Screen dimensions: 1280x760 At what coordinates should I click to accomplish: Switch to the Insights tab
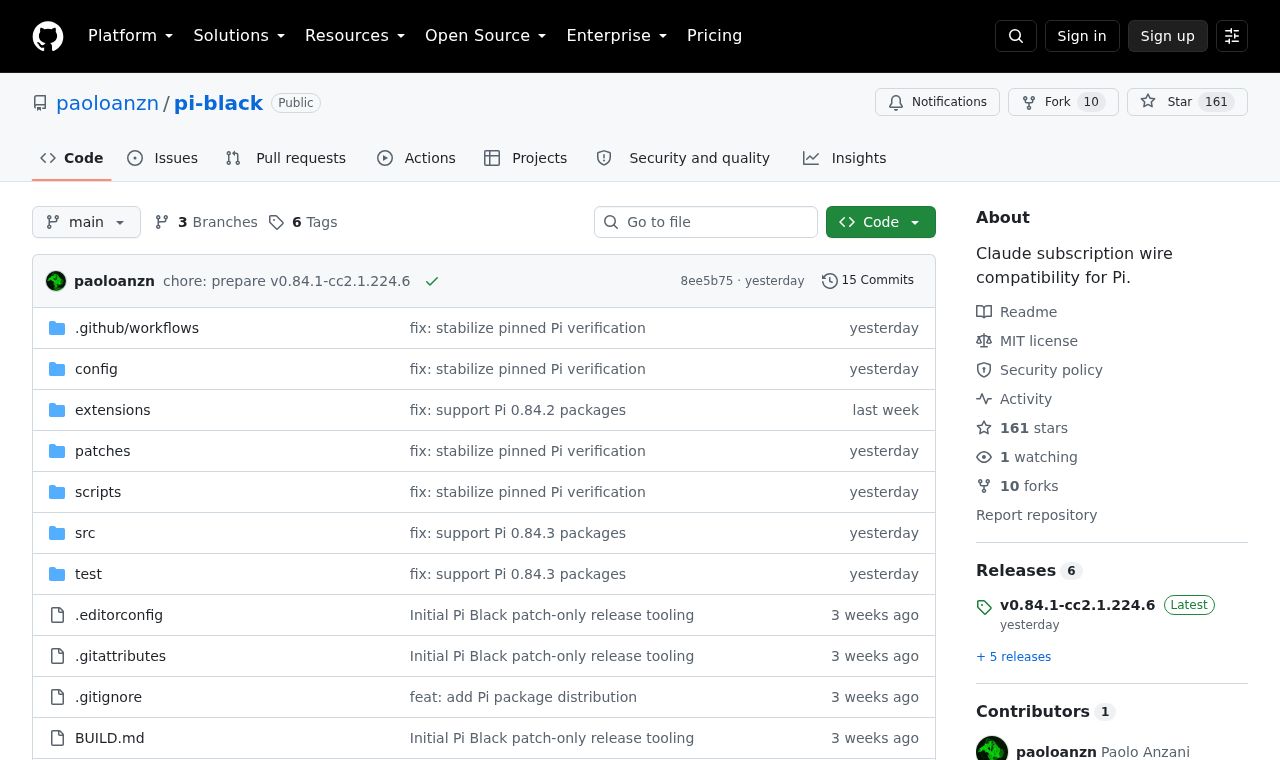(845, 158)
